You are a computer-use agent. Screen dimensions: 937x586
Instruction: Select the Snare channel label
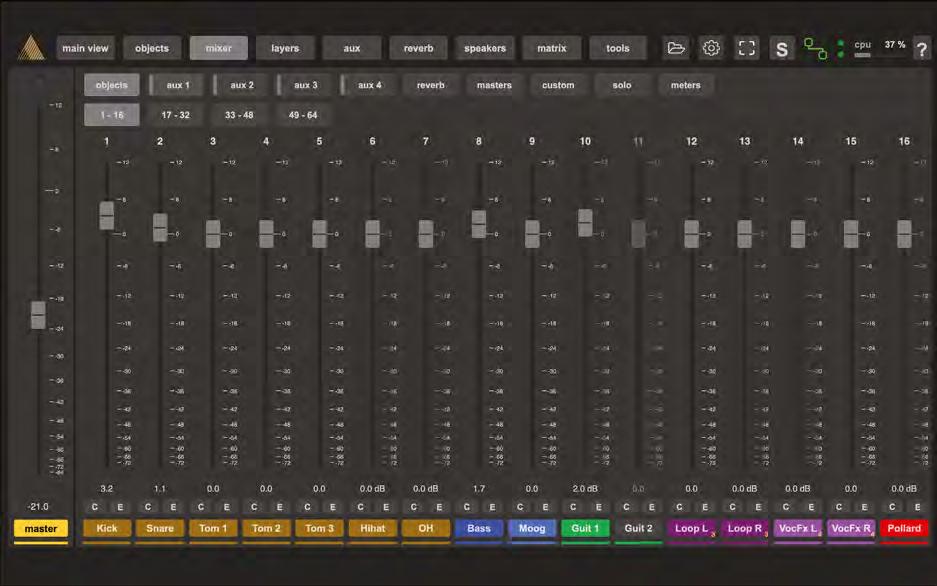click(x=160, y=529)
